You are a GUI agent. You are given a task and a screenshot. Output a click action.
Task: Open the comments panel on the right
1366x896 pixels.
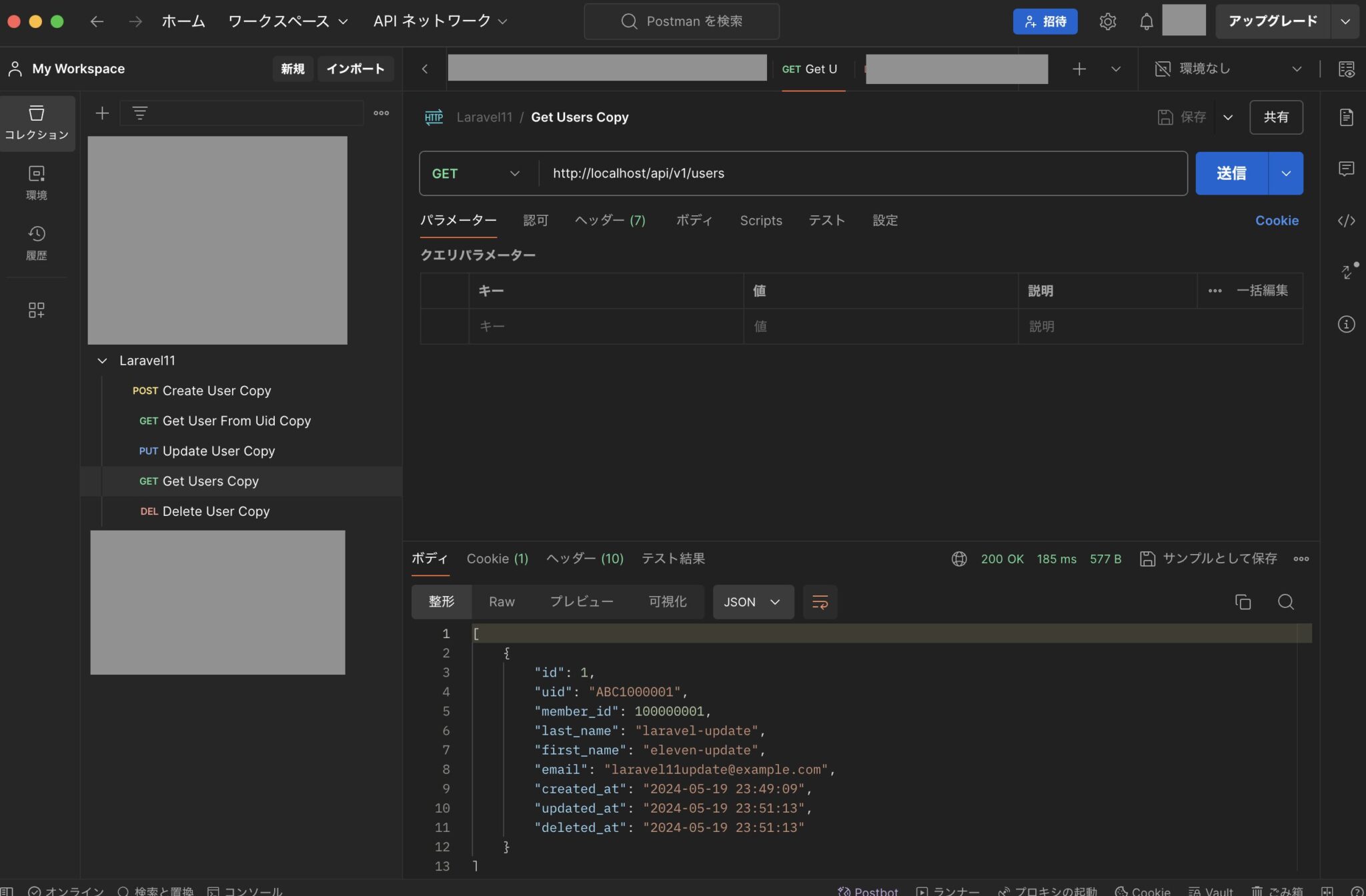click(1347, 169)
